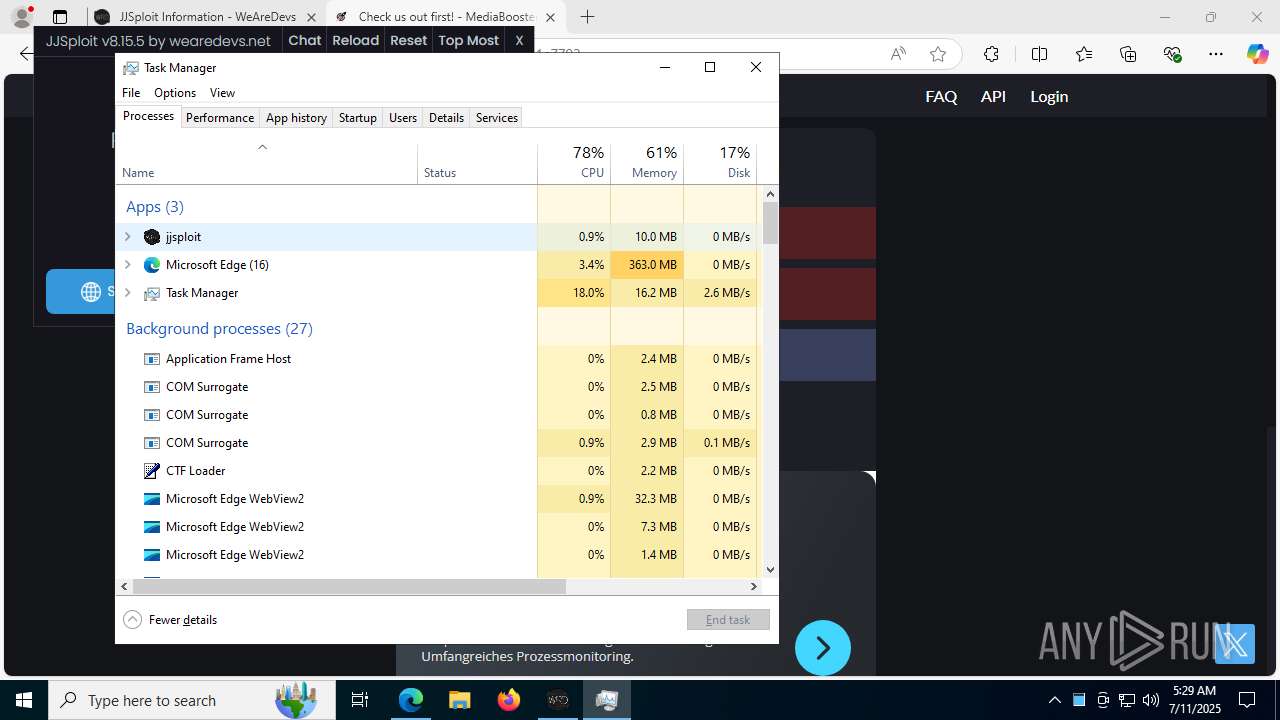
Task: Open Edge Copilot icon
Action: point(1257,54)
